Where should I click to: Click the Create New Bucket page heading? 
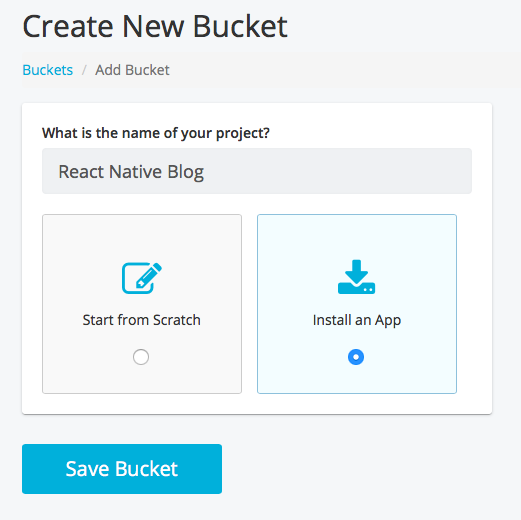(x=155, y=26)
